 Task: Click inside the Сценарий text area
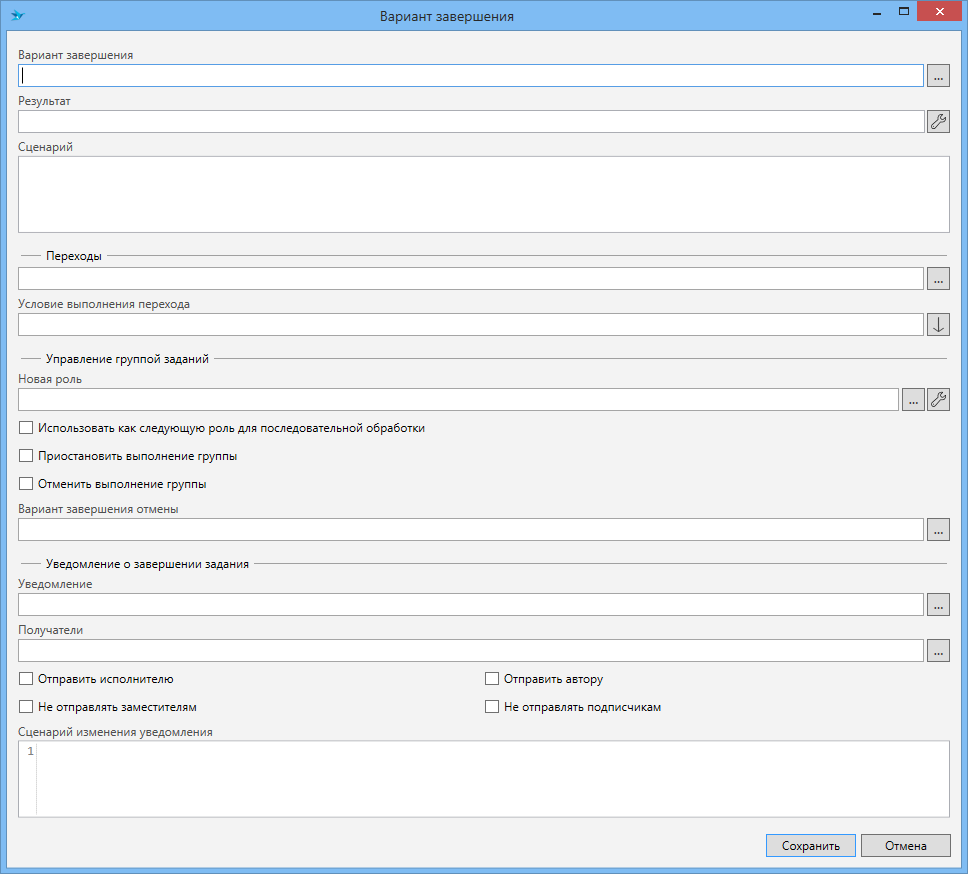pos(483,194)
